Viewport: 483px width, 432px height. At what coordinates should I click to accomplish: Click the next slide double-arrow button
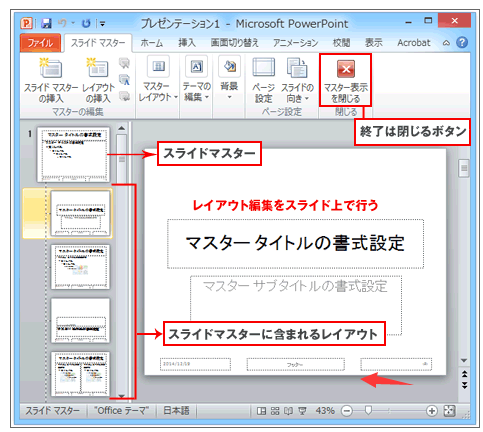464,385
